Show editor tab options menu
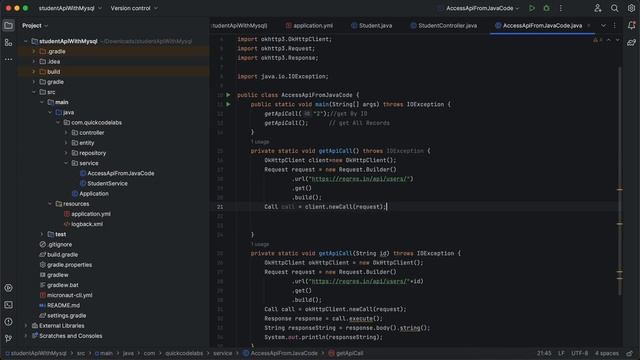640x360 pixels. click(x=614, y=26)
